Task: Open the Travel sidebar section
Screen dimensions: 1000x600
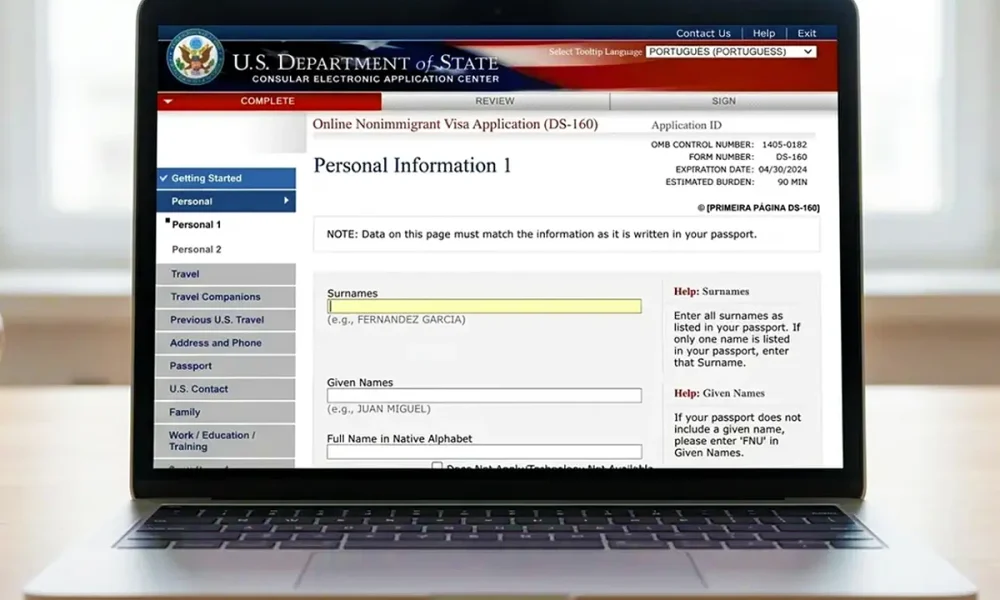Action: click(x=226, y=274)
